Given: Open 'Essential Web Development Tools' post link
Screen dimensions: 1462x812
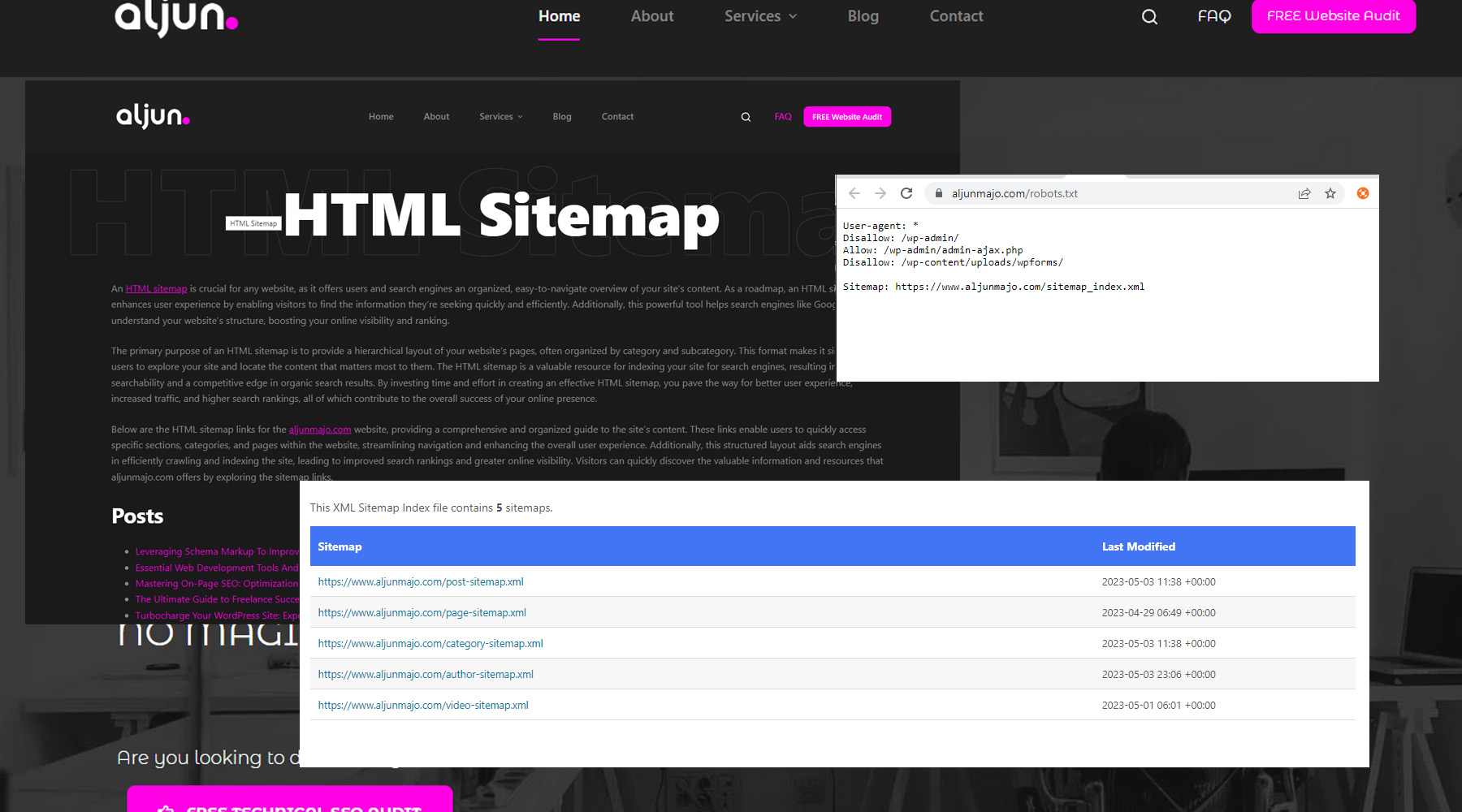Looking at the screenshot, I should click(217, 568).
